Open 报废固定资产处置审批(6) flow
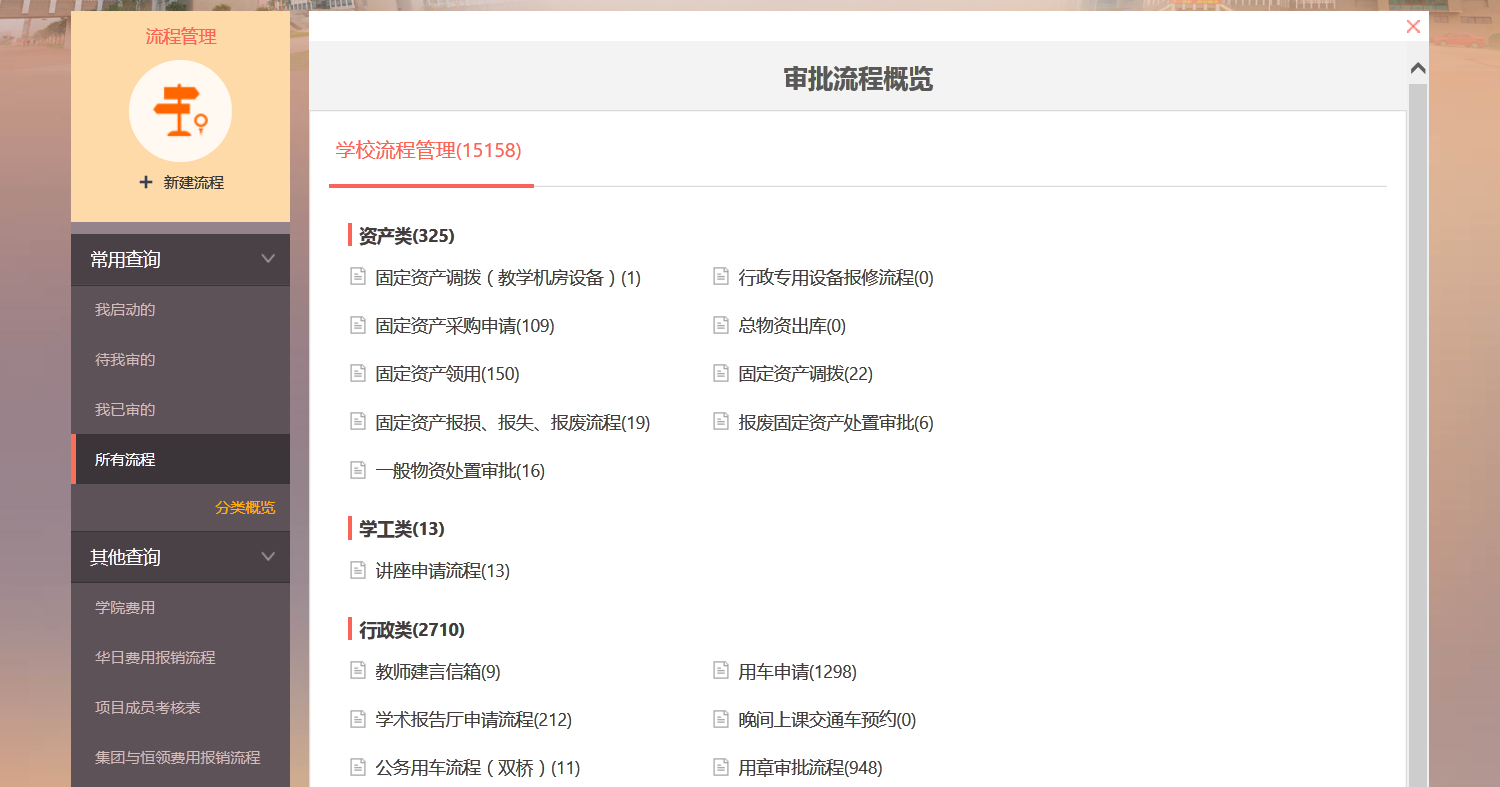 coord(836,423)
